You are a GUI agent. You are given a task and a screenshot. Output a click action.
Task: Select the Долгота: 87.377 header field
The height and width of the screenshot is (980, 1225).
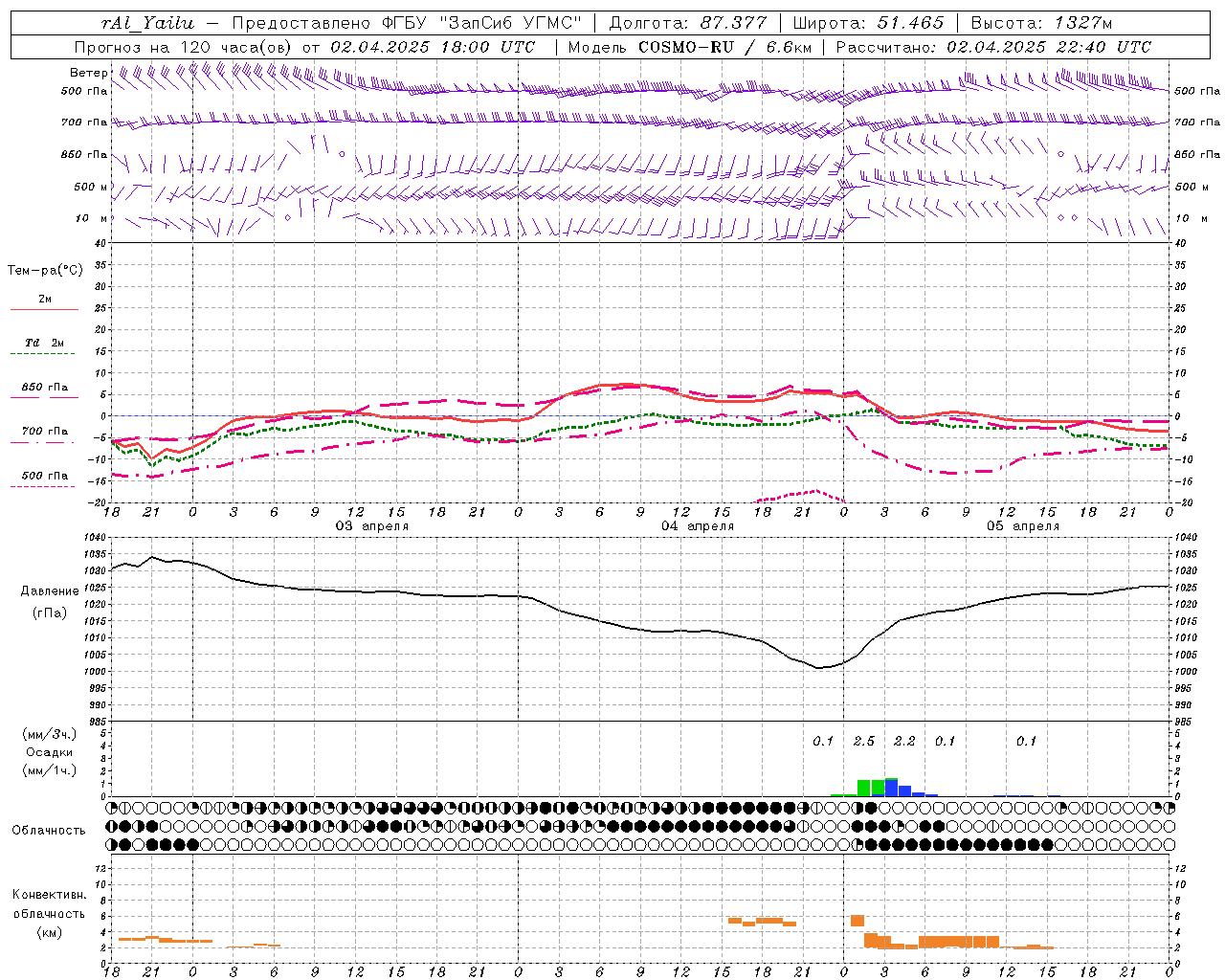click(x=686, y=23)
